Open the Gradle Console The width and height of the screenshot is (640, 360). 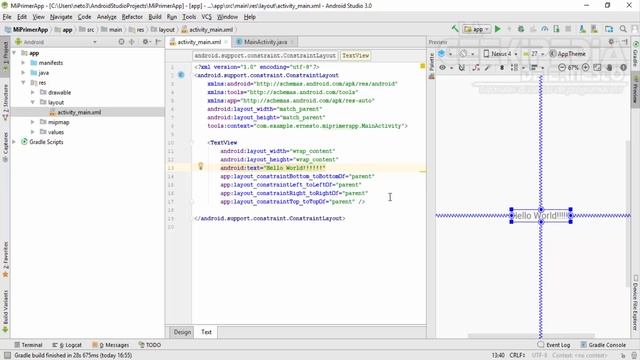(603, 345)
